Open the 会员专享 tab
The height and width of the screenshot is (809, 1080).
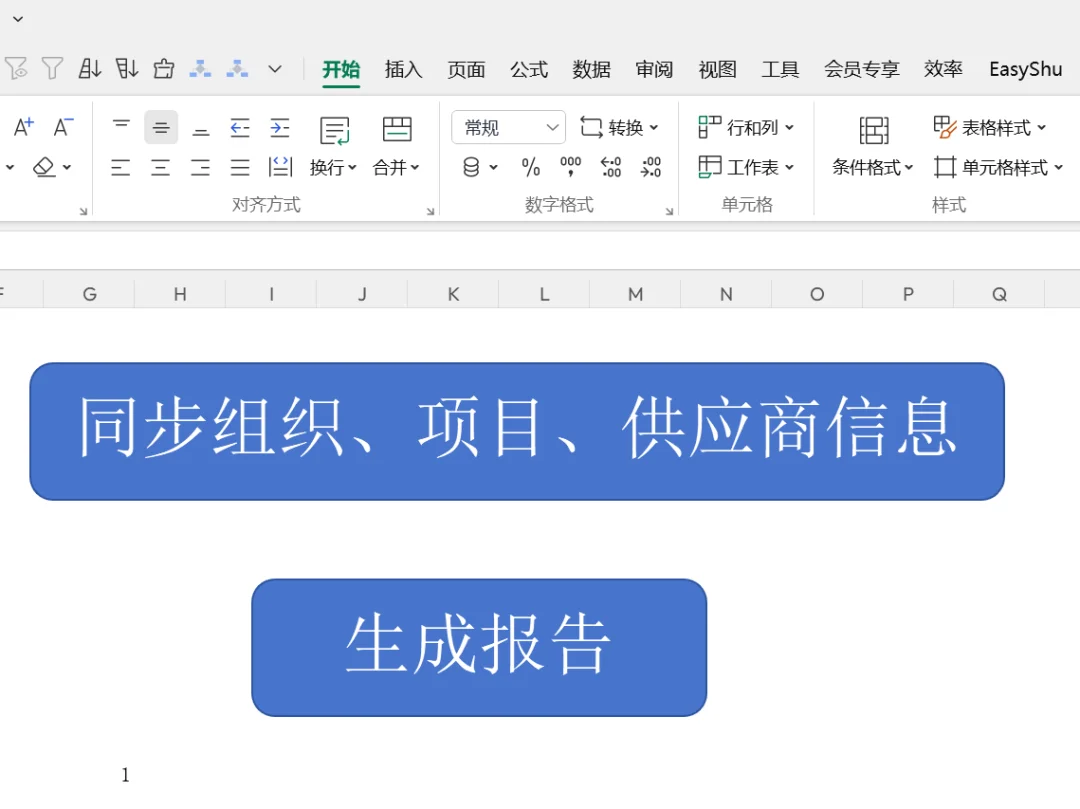tap(862, 70)
